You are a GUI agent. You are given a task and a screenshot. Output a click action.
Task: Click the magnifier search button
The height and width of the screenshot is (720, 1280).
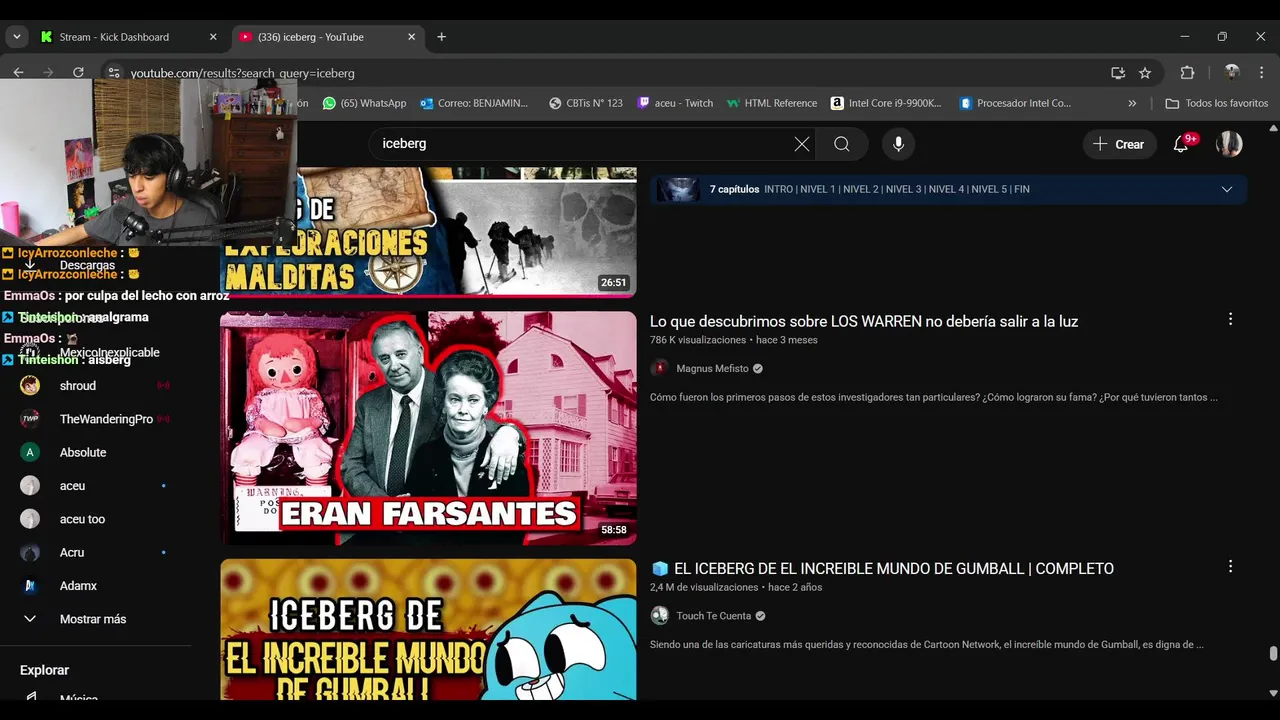tap(842, 144)
